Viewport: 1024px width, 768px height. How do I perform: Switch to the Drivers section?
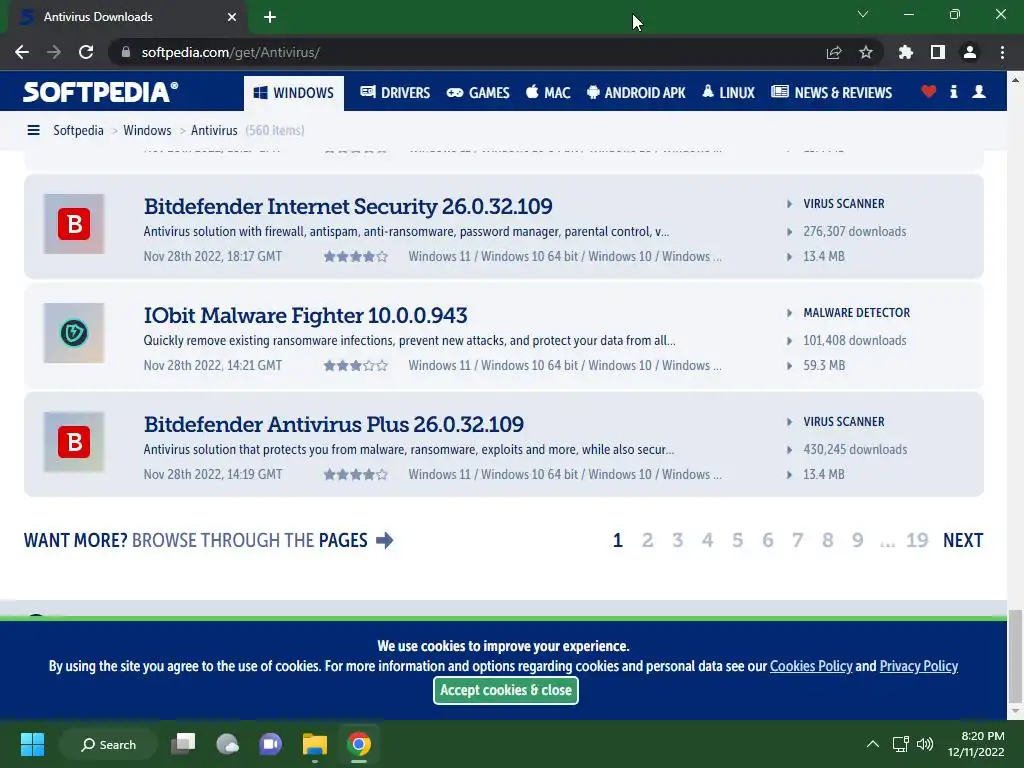(x=395, y=93)
